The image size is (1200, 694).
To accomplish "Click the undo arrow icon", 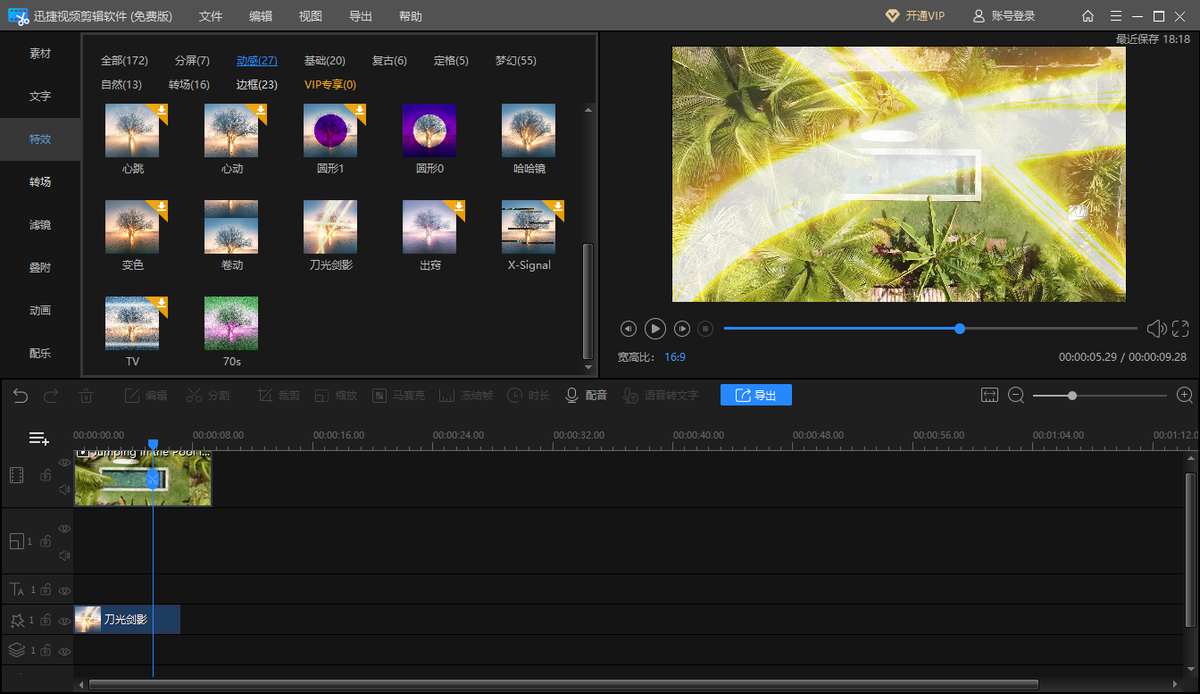I will [20, 396].
